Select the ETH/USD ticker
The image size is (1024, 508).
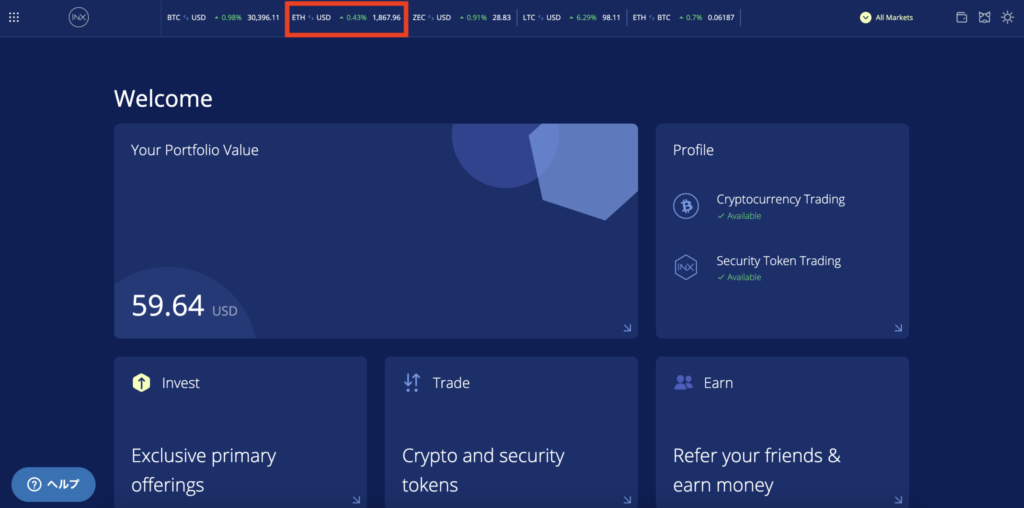(346, 17)
